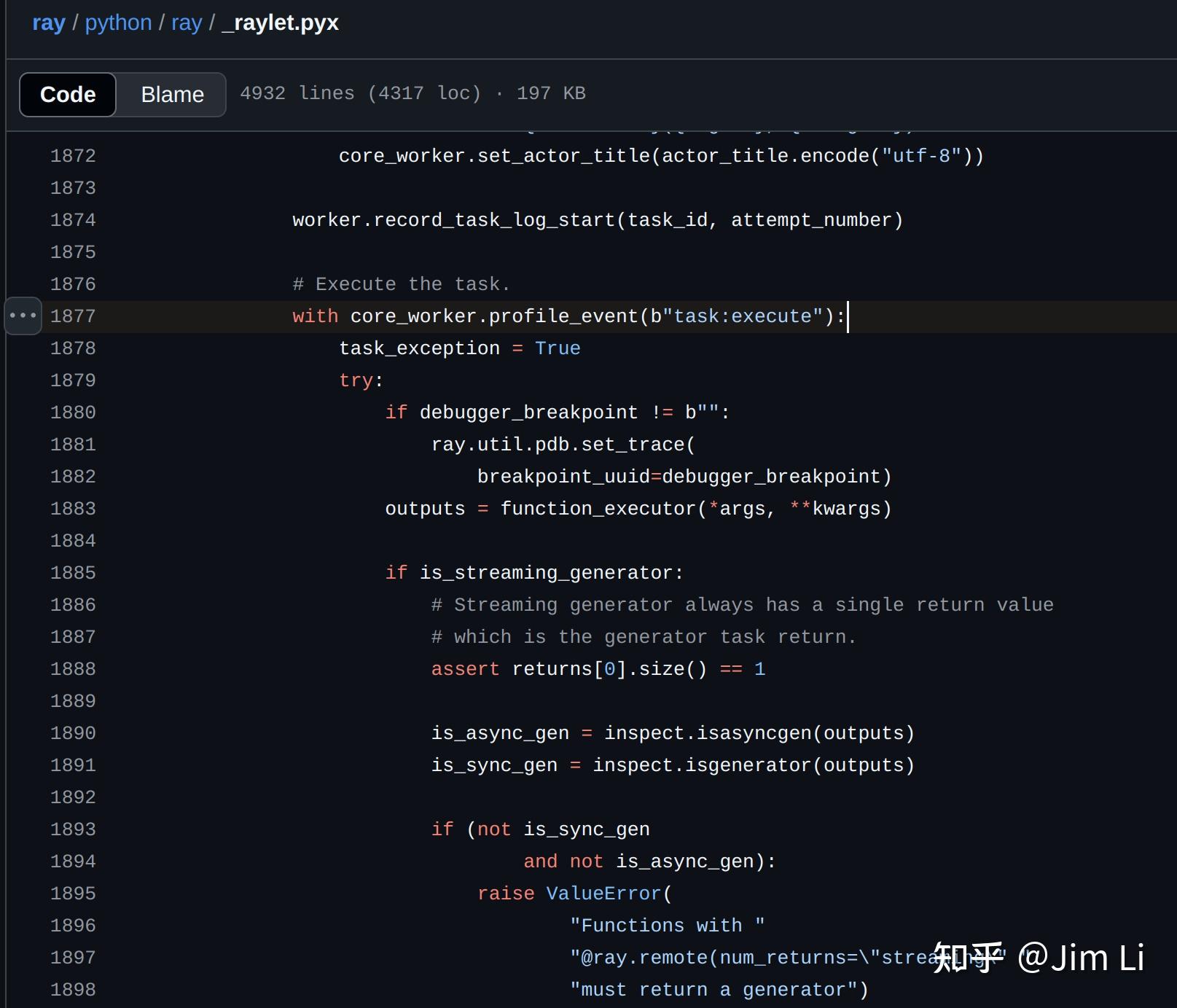This screenshot has width=1177, height=1008.
Task: Click line number 1888 at the assert
Action: (x=73, y=669)
